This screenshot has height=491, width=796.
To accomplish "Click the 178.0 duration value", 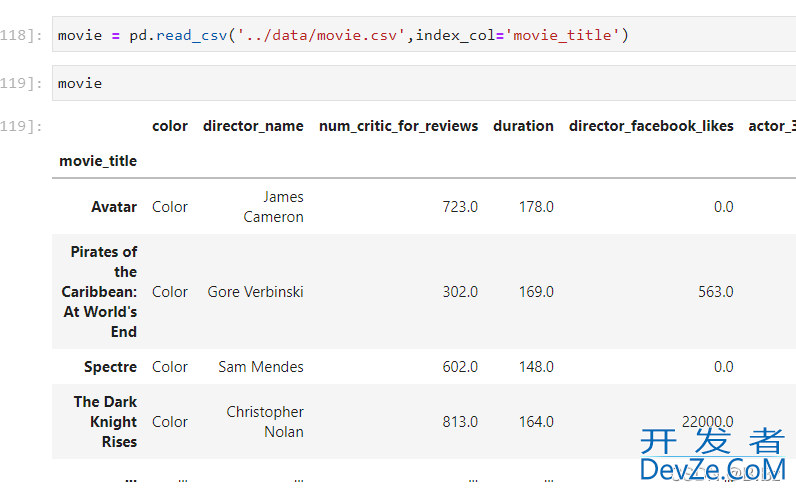I will (536, 207).
